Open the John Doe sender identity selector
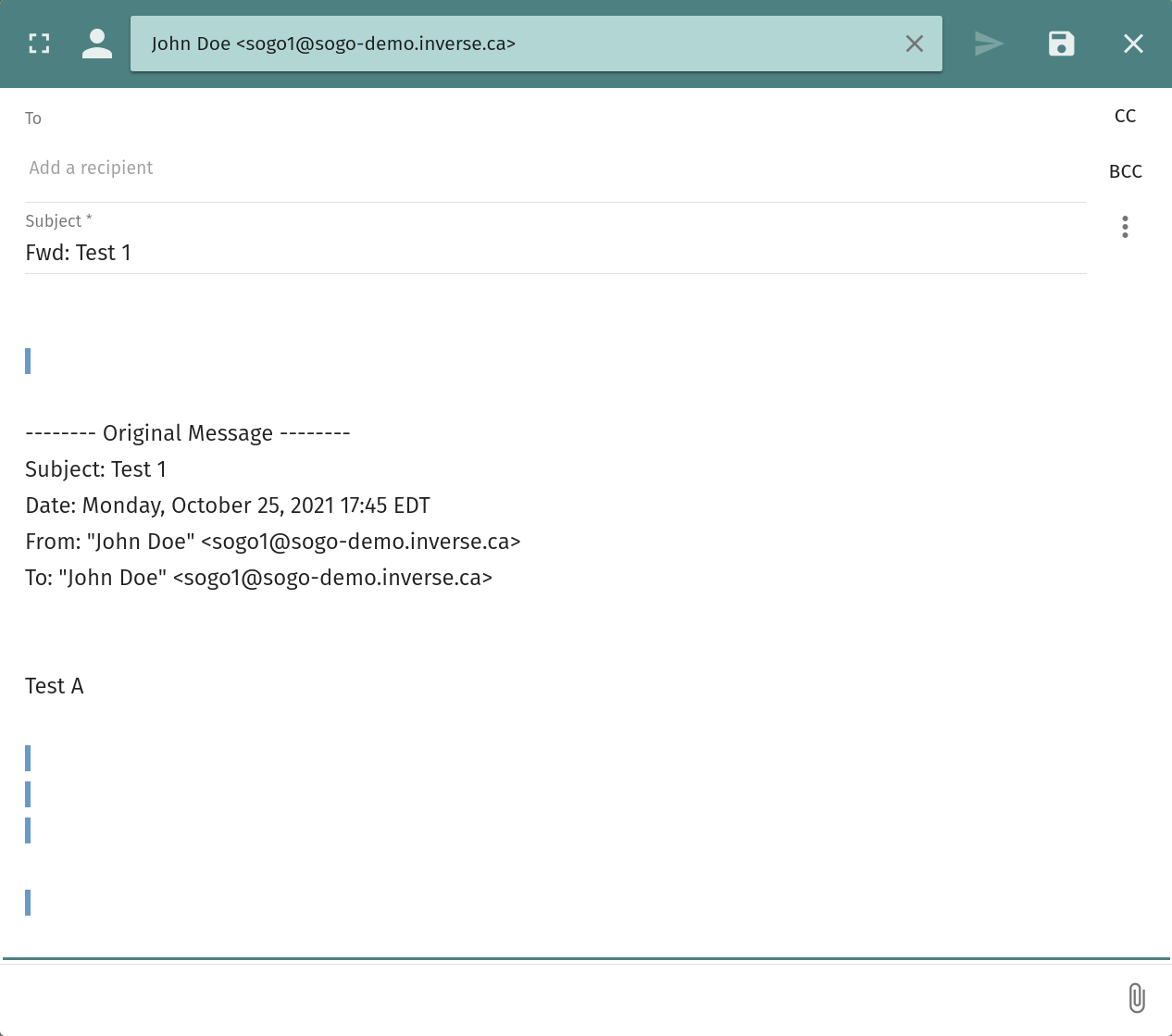 (x=518, y=44)
